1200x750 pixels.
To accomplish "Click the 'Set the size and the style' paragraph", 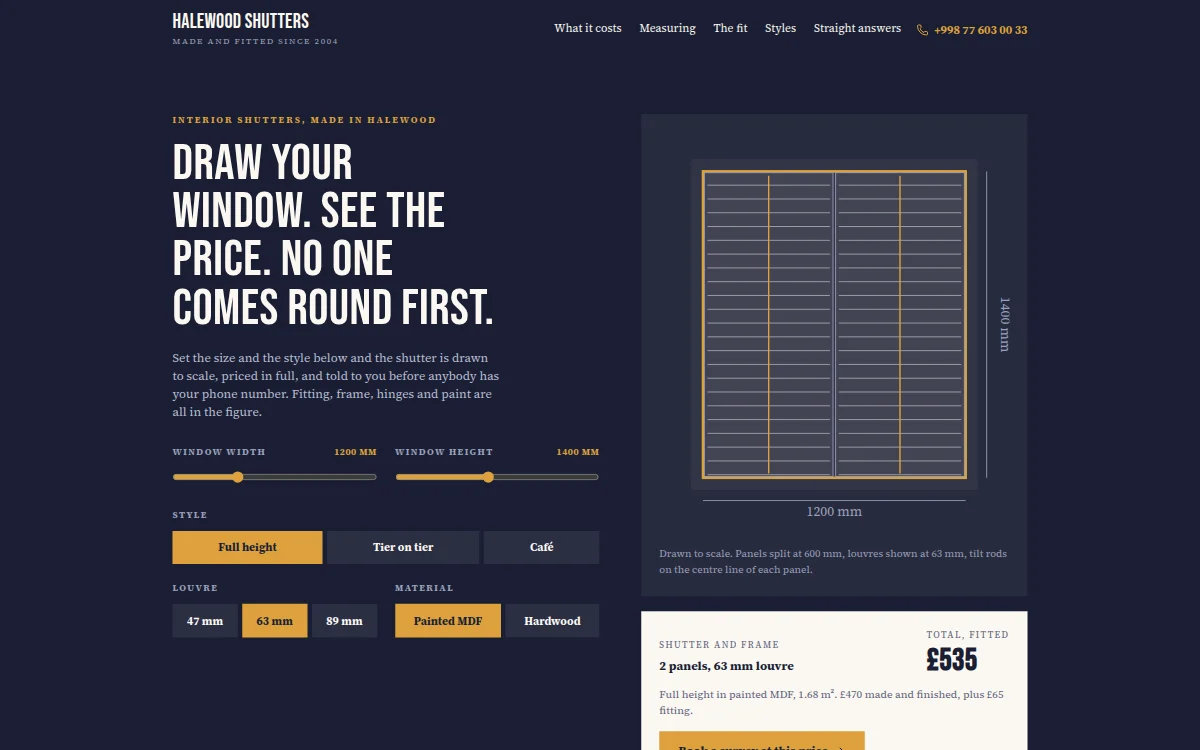I will [336, 385].
